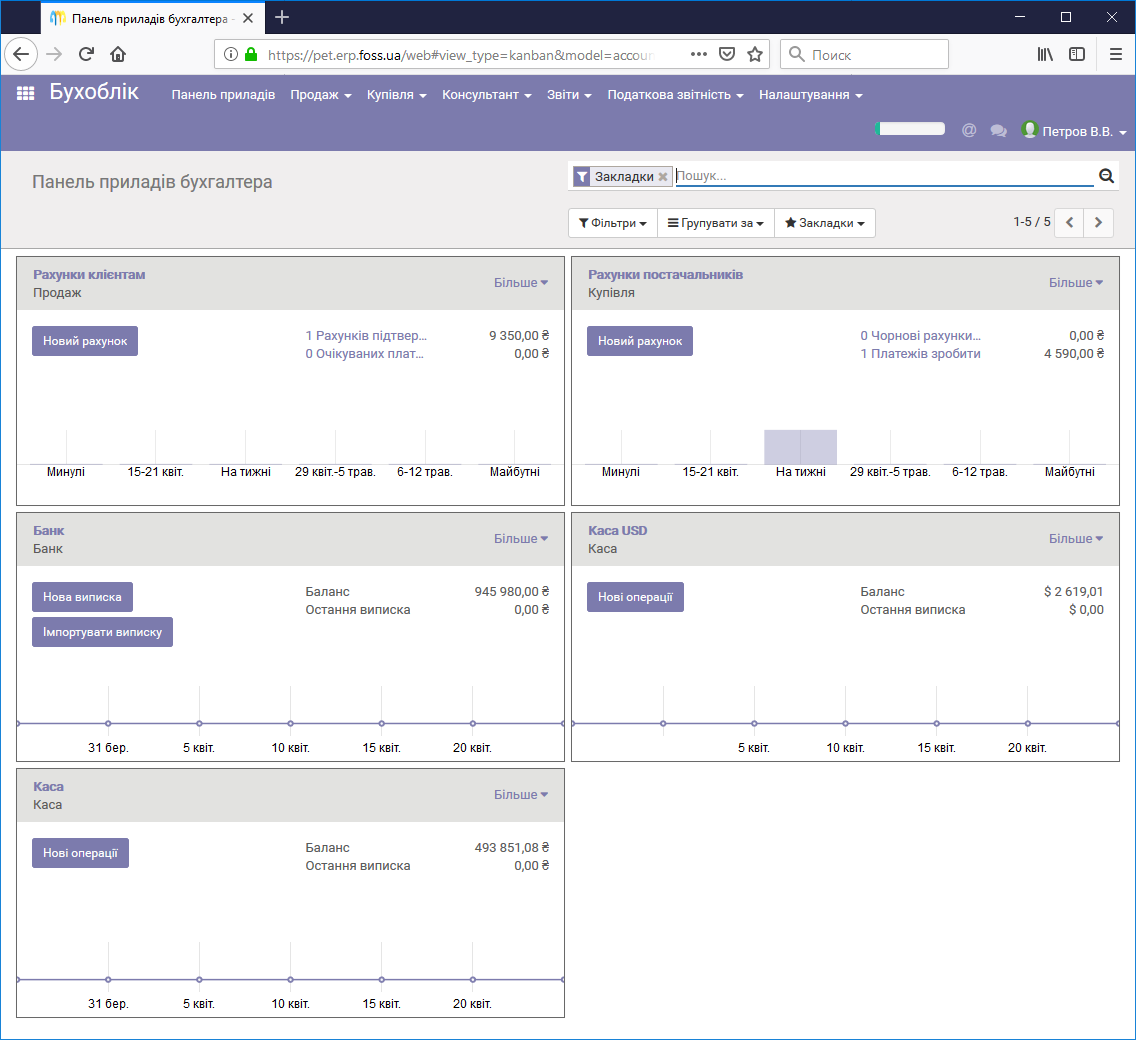
Task: Click Нові операції in Каса USD card
Action: coord(635,597)
